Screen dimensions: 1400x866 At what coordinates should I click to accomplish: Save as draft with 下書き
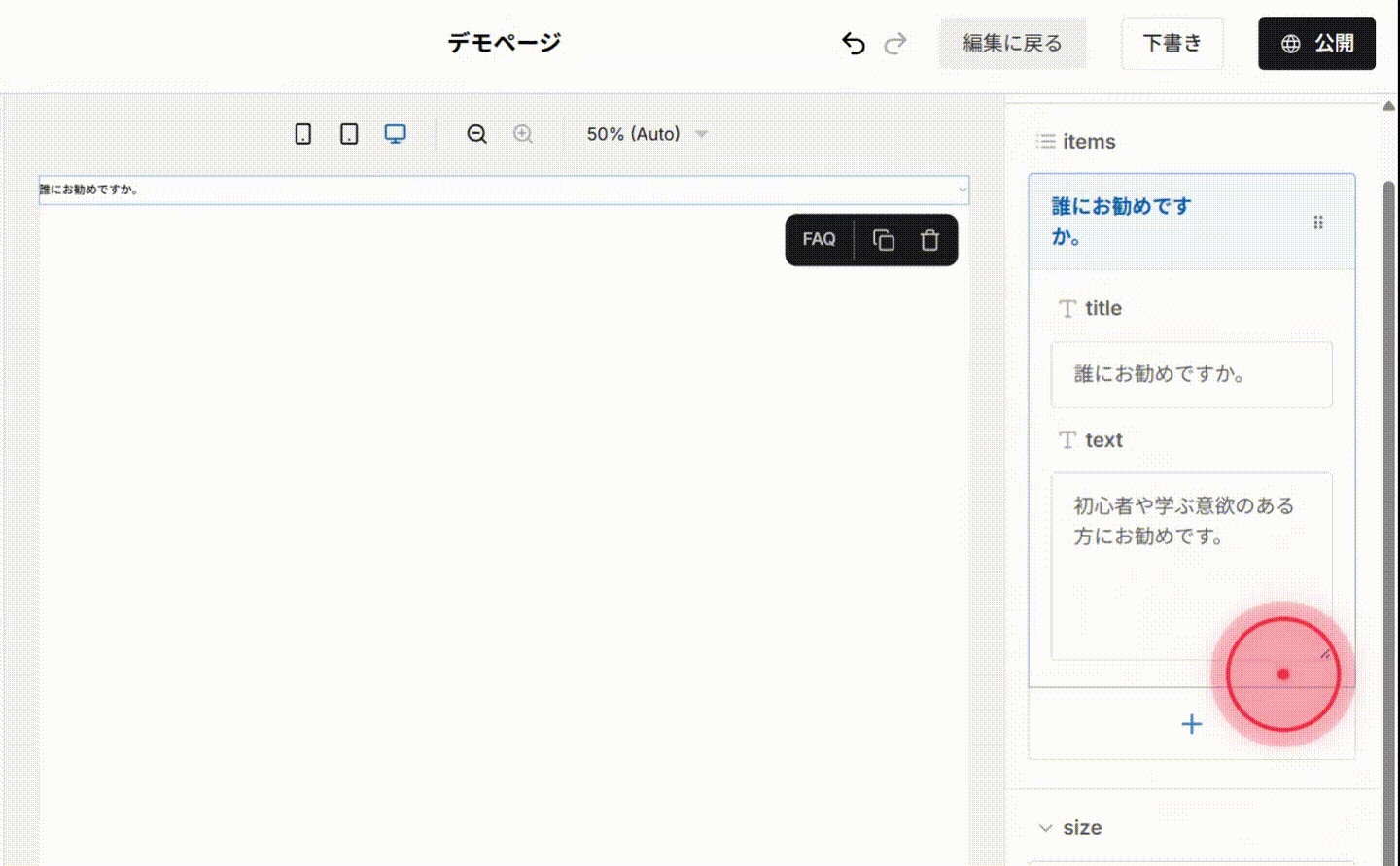point(1172,43)
